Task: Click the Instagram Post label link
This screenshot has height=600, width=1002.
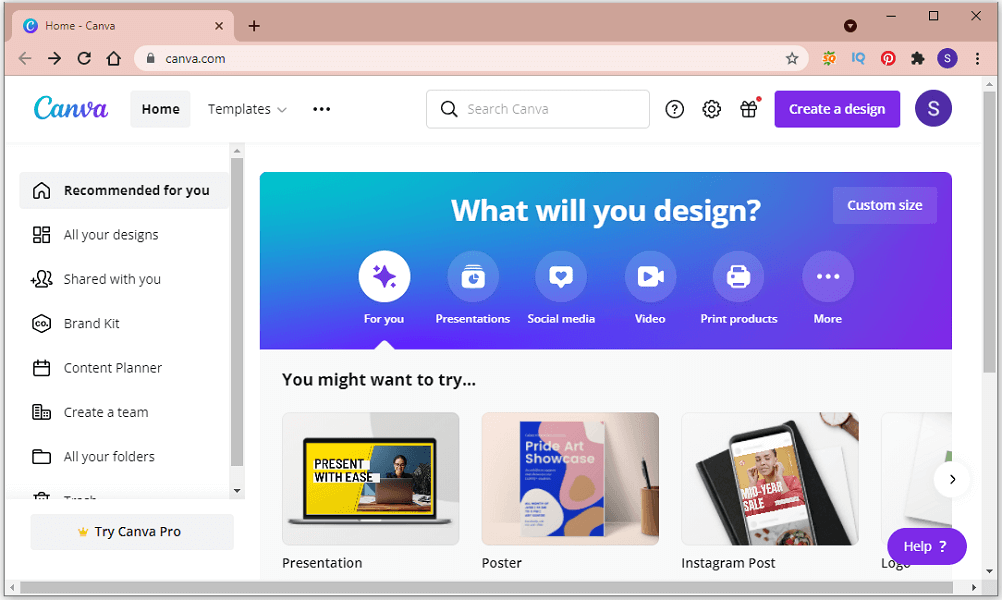Action: point(728,563)
